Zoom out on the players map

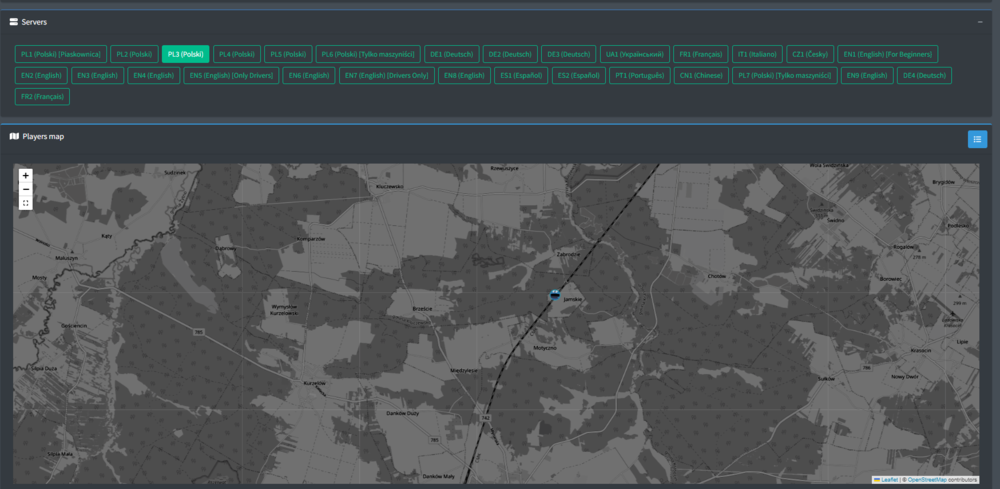tap(26, 189)
